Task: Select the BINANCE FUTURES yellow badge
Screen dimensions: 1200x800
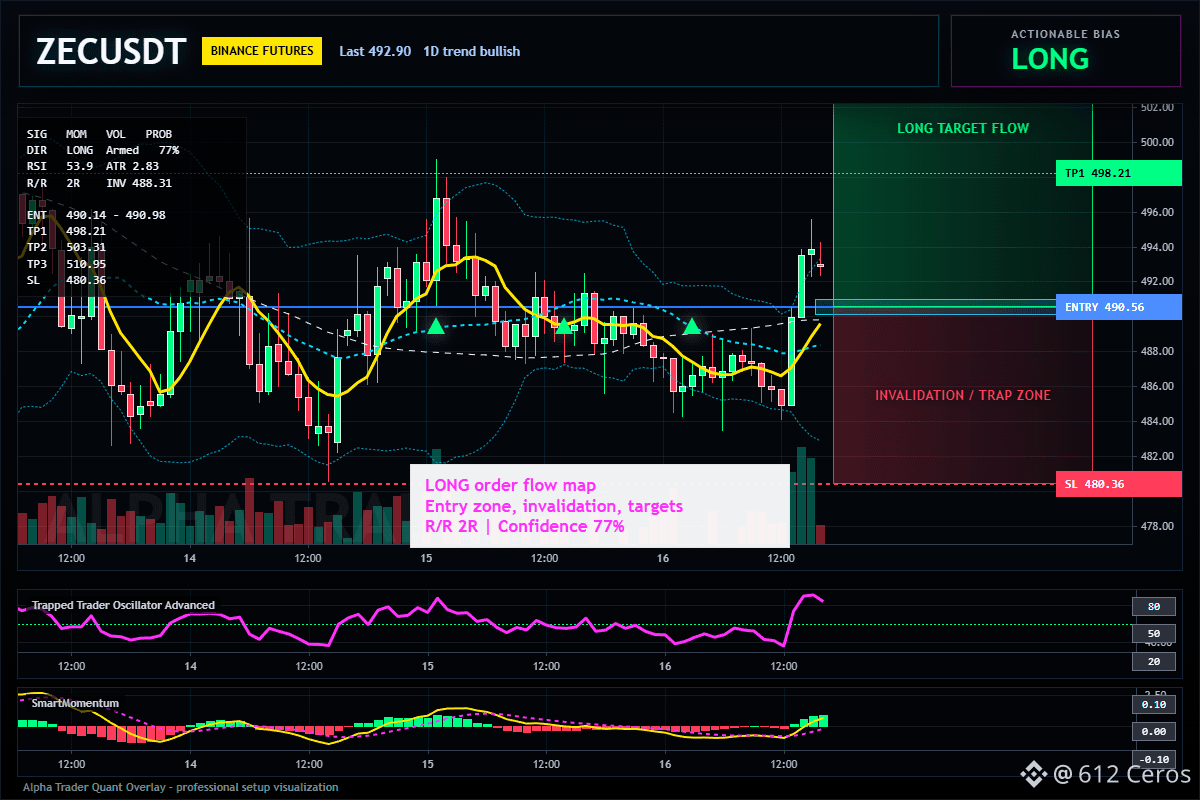Action: [x=262, y=51]
